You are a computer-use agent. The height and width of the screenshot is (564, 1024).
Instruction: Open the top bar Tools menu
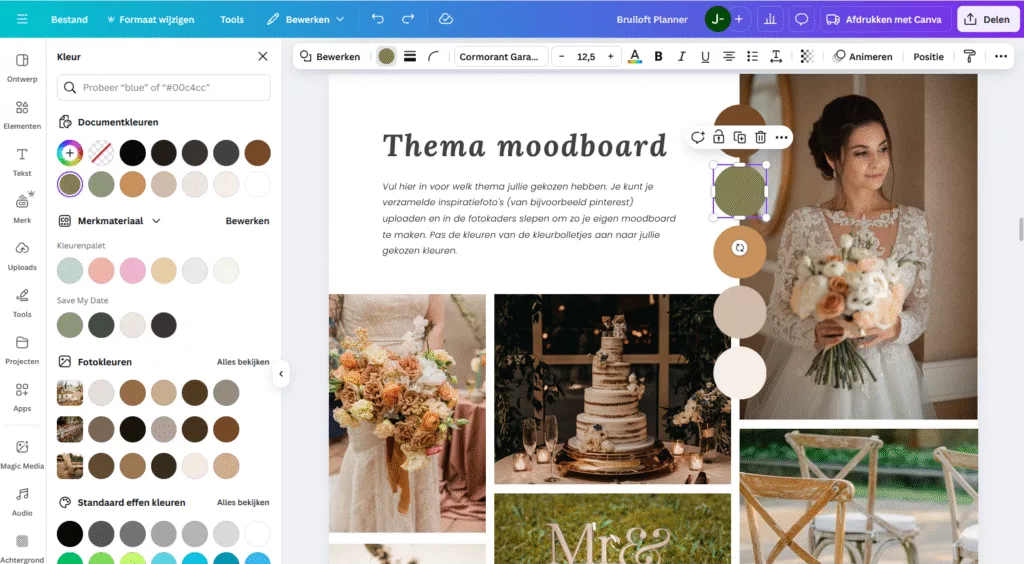(232, 20)
